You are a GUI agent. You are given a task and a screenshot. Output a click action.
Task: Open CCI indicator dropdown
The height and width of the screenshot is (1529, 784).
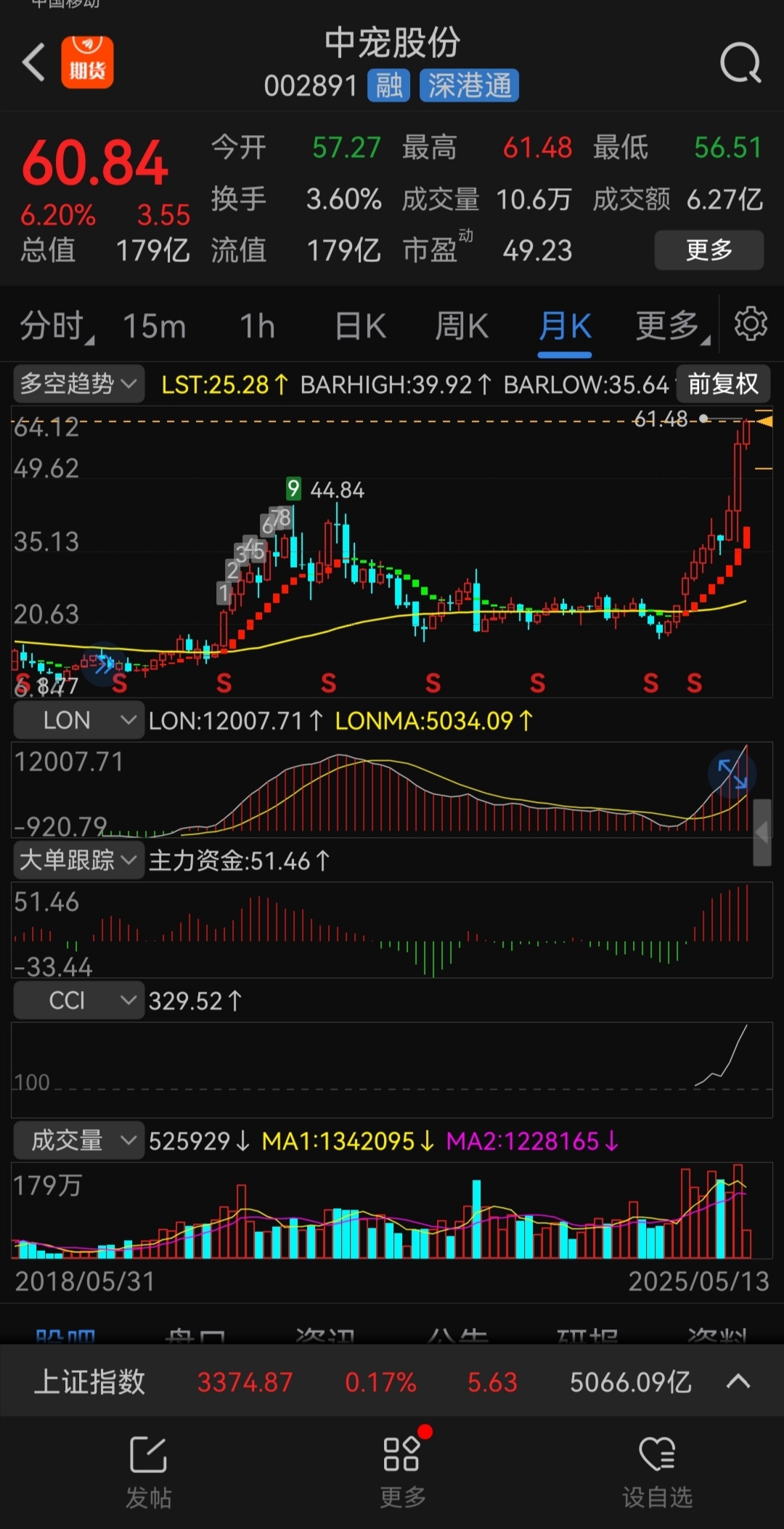(x=78, y=1000)
